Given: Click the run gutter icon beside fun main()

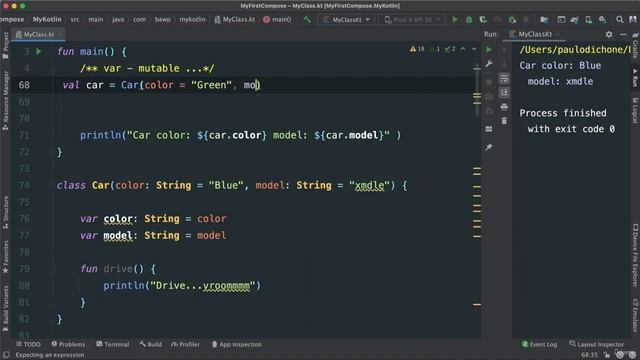Looking at the screenshot, I should [38, 51].
